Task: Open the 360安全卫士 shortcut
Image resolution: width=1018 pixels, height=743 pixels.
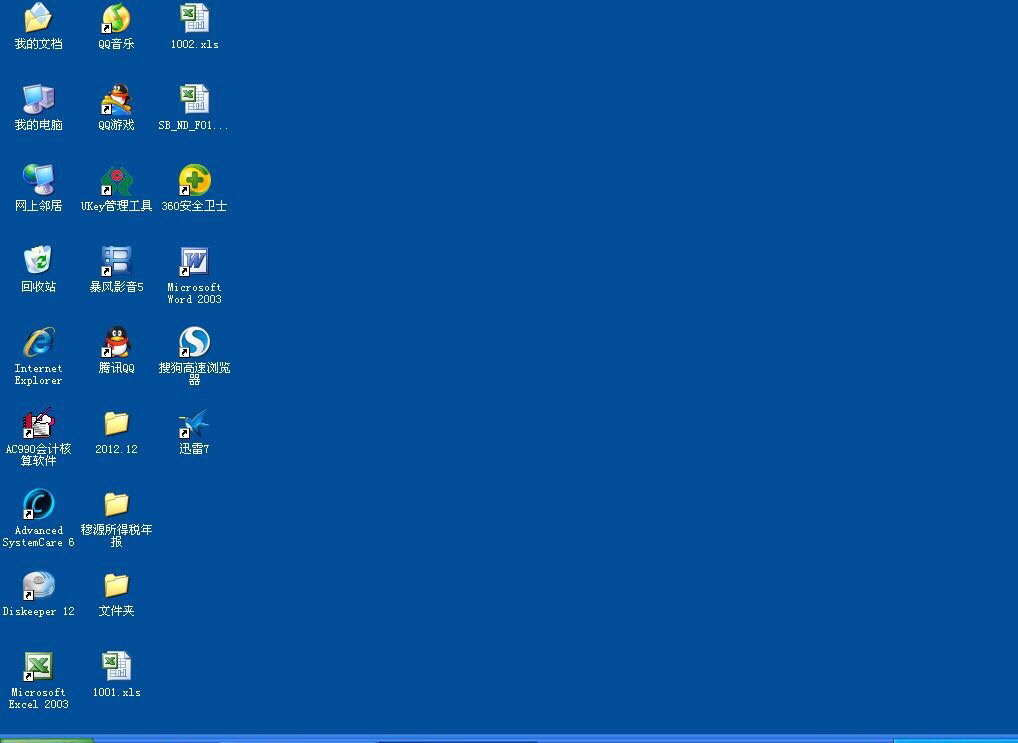Action: pos(194,180)
